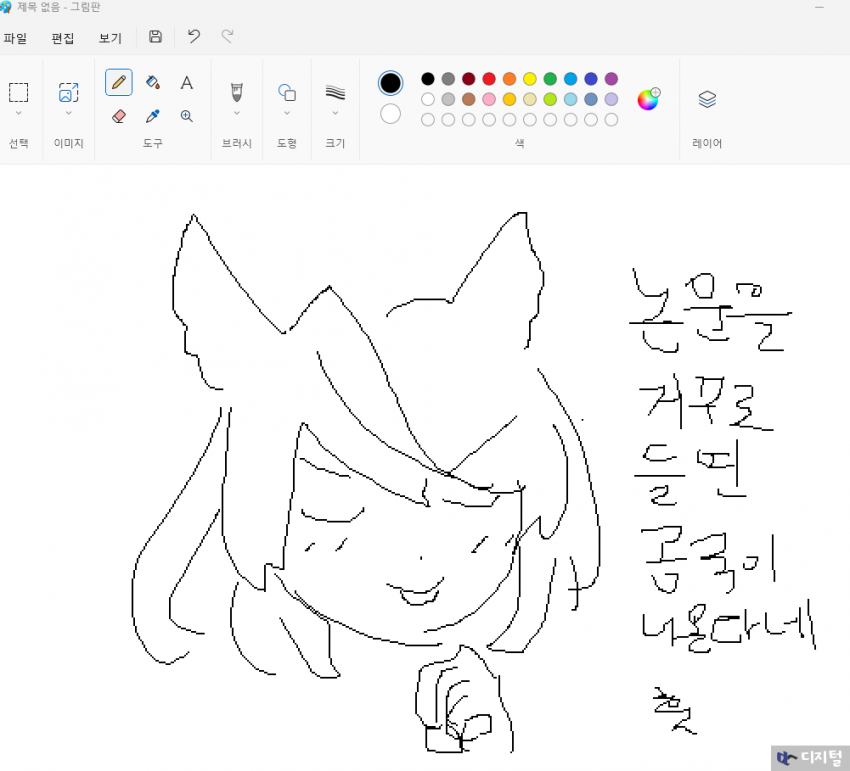850x771 pixels.
Task: Open the Edit colors wheel
Action: (x=648, y=99)
